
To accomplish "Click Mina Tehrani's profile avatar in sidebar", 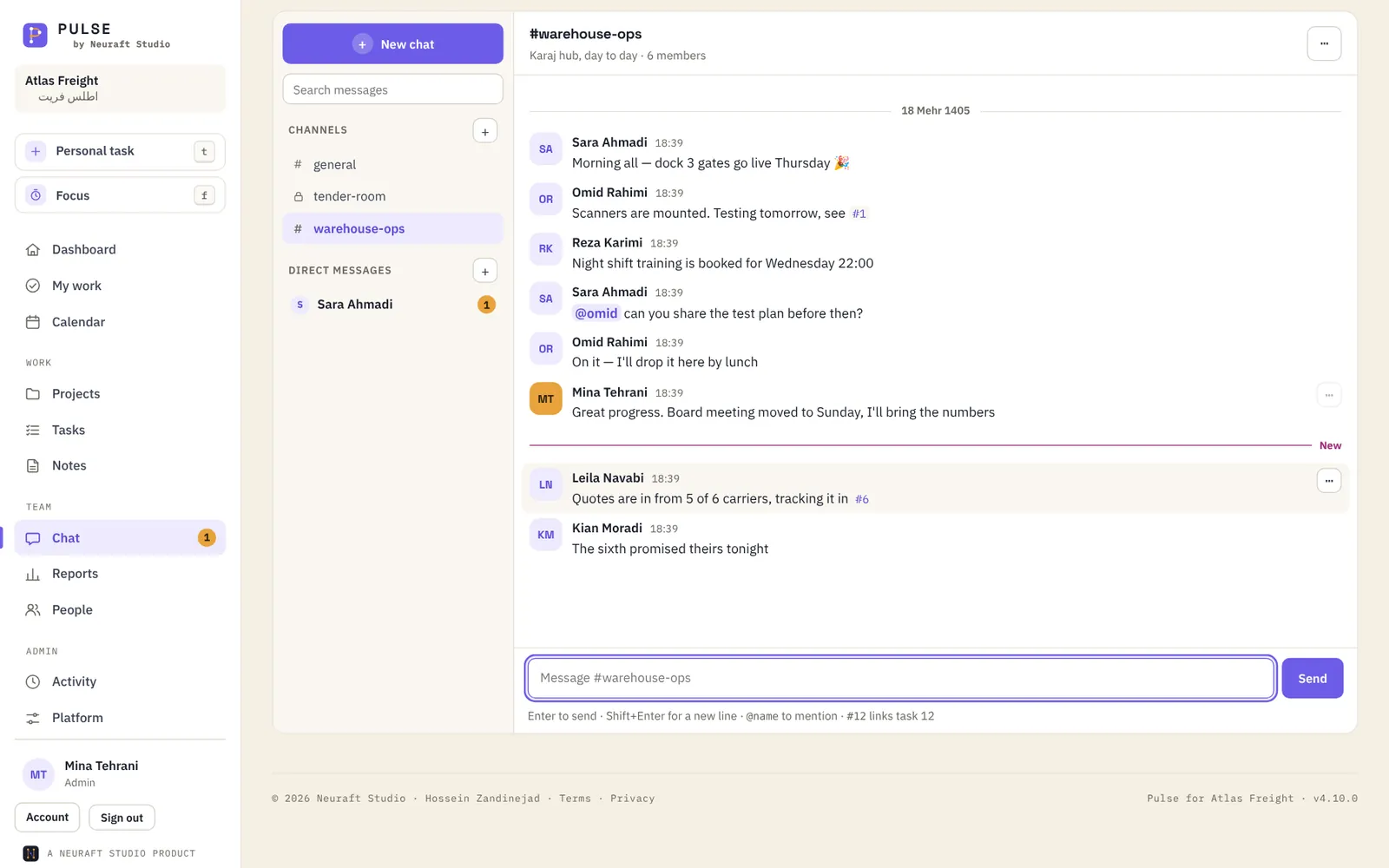I will [38, 774].
